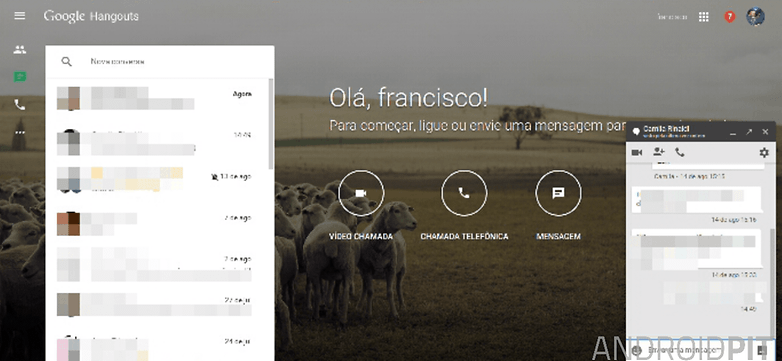Viewport: 782px width, 361px height.
Task: Show the Contacts list in the sidebar
Action: [x=19, y=49]
